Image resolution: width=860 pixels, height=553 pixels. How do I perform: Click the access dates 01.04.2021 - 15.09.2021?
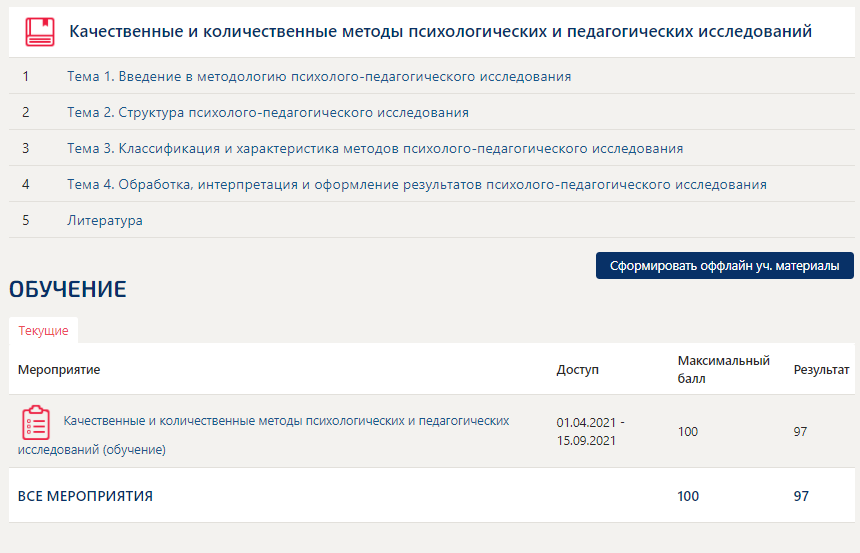590,431
